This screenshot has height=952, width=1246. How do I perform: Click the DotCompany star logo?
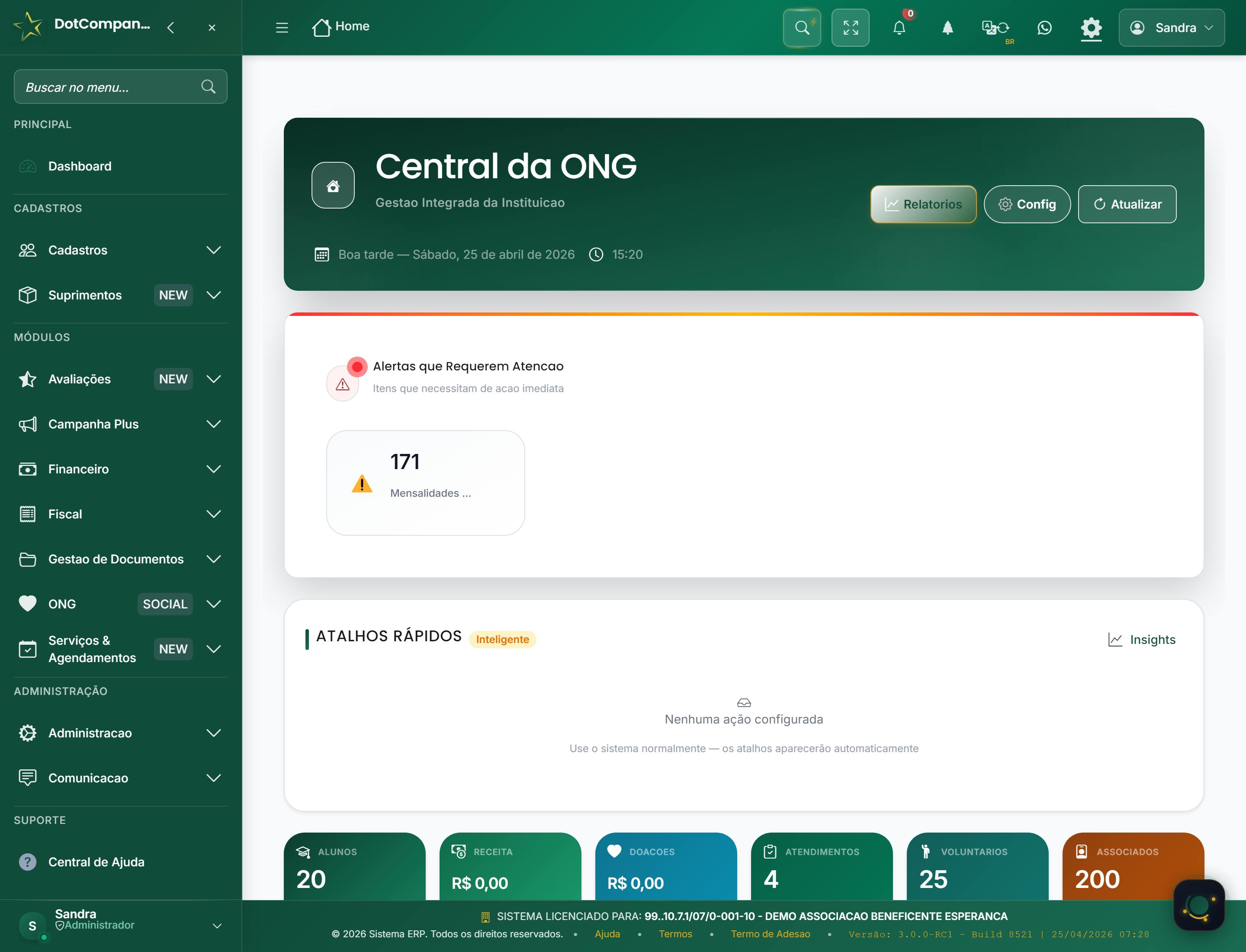pyautogui.click(x=28, y=27)
